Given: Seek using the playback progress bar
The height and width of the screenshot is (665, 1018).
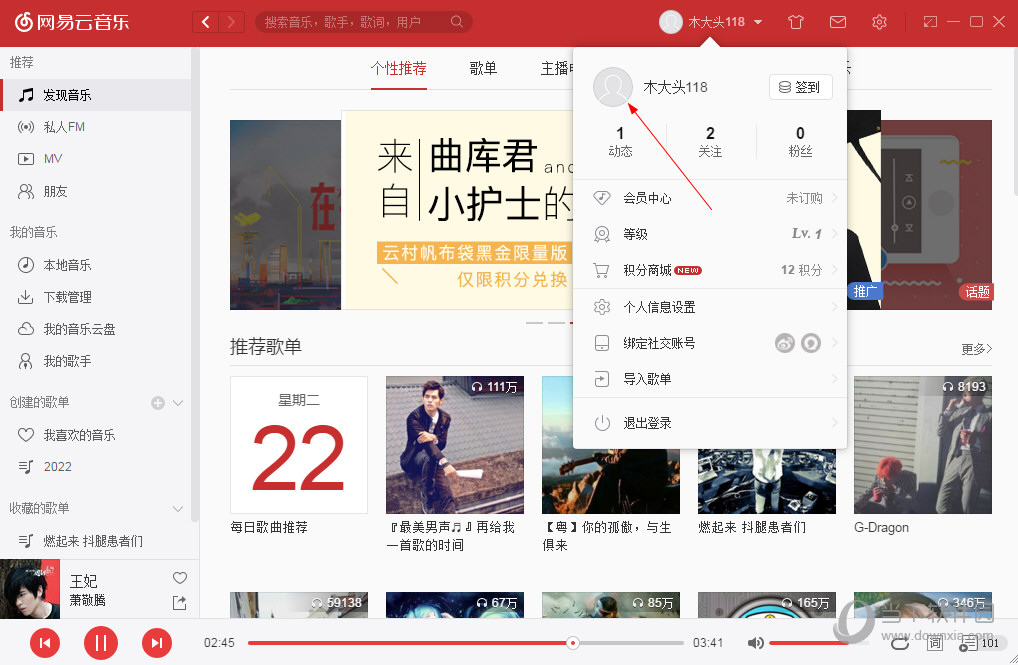Looking at the screenshot, I should point(450,643).
